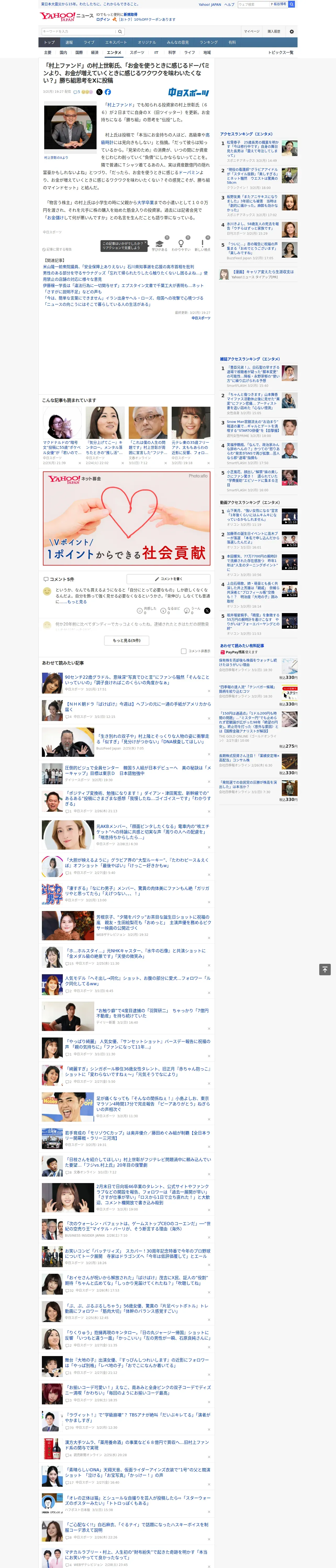Click the back-to-top arrow button
This screenshot has height=1568, width=336.
pos(325,970)
